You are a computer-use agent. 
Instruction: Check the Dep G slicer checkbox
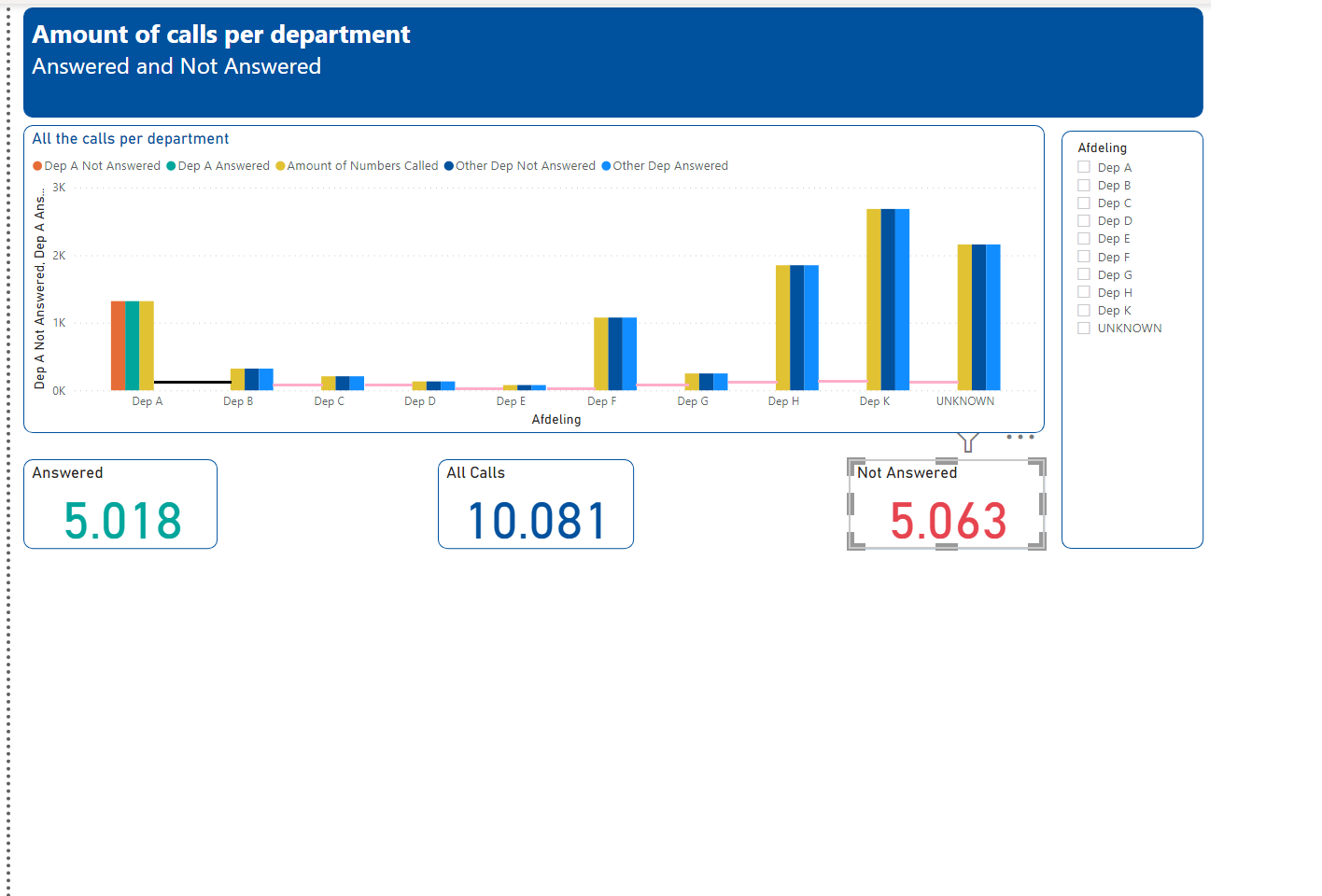tap(1084, 274)
